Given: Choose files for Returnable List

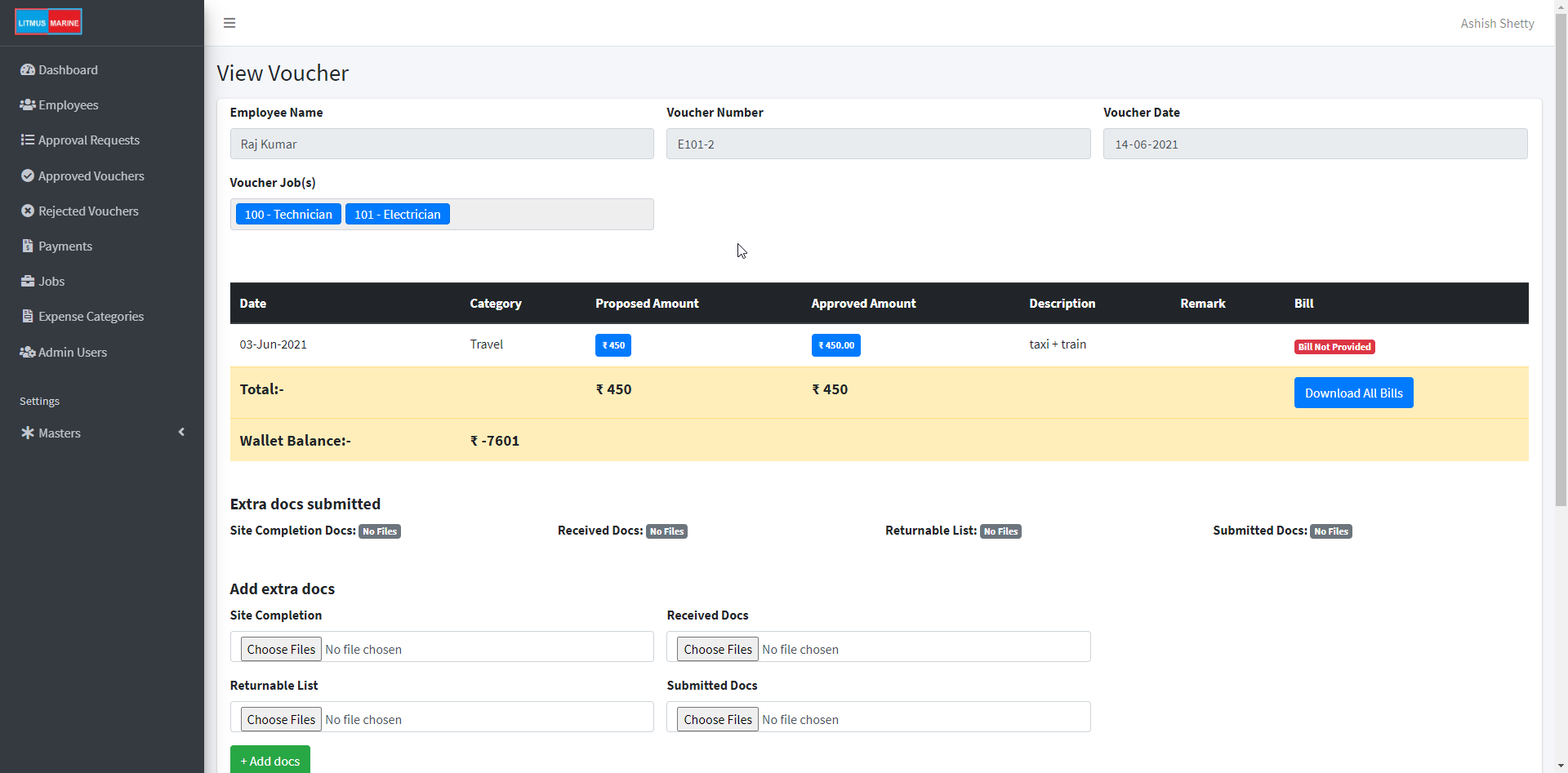Looking at the screenshot, I should [x=281, y=719].
